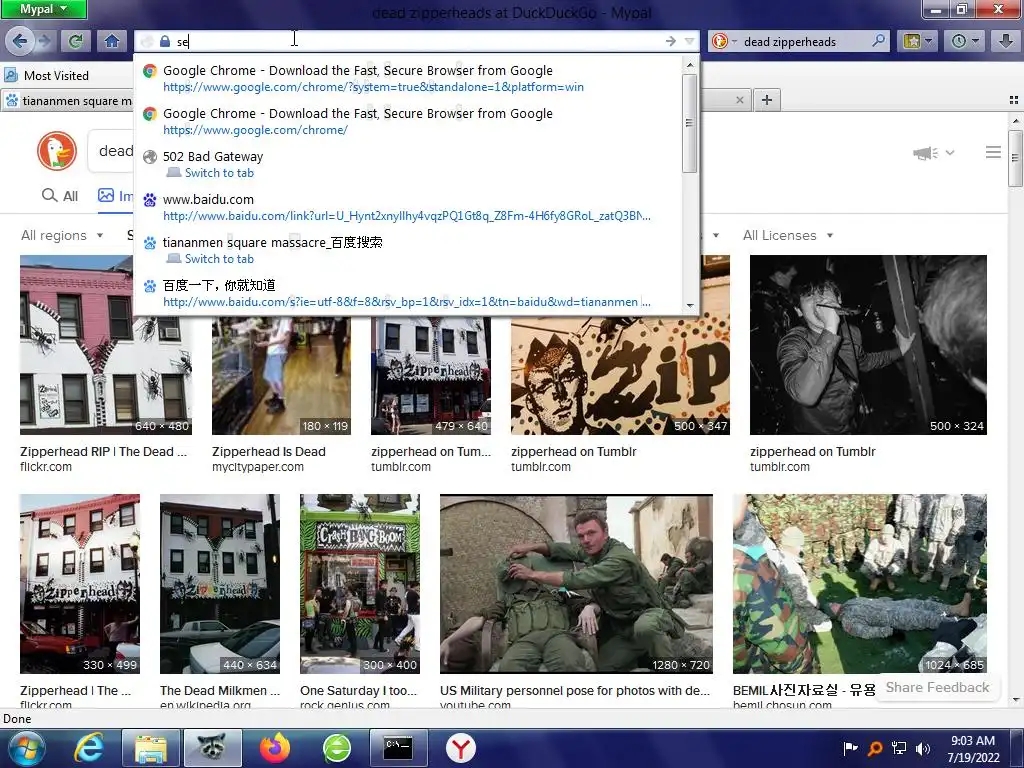Switch to the 502 Bad Gateway tab

(x=409, y=165)
